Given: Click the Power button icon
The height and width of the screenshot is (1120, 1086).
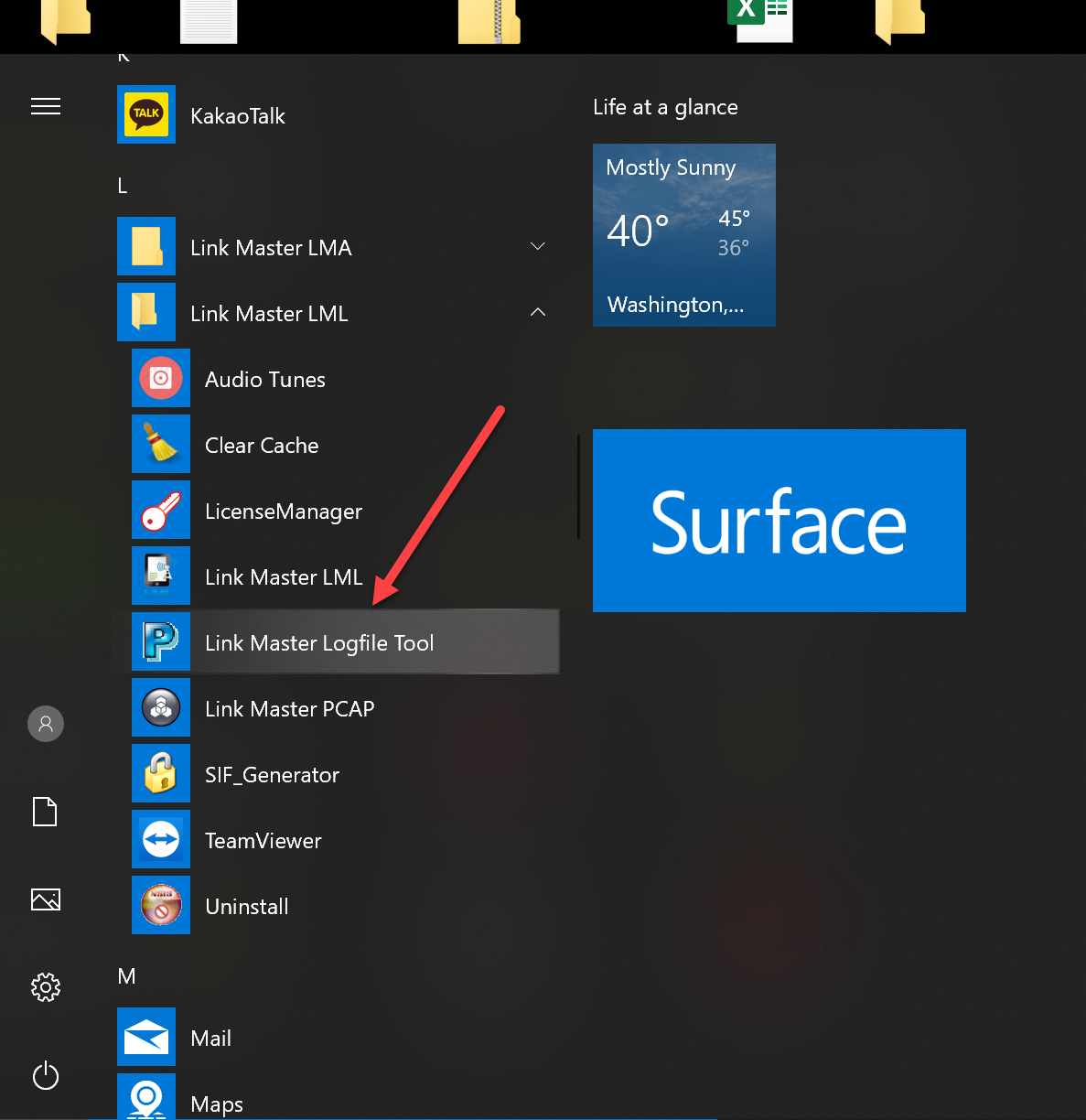Looking at the screenshot, I should (46, 1075).
